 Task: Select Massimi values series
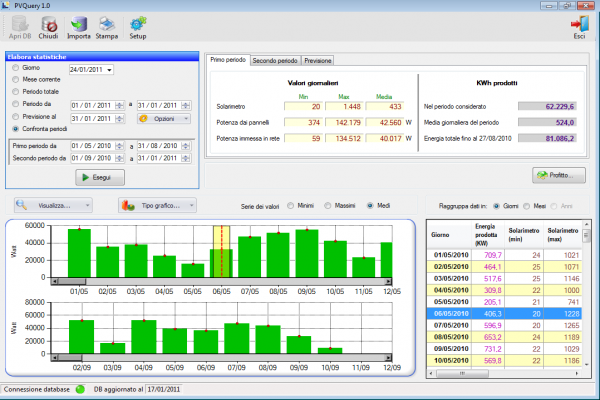(x=328, y=206)
